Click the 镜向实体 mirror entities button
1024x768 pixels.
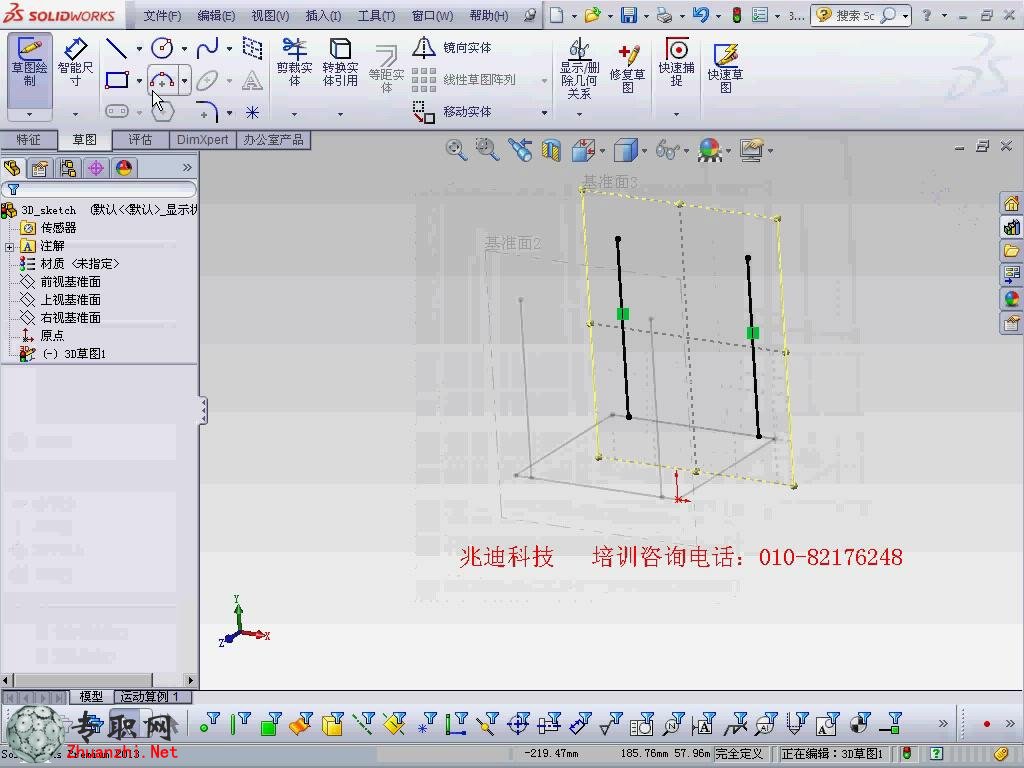452,48
